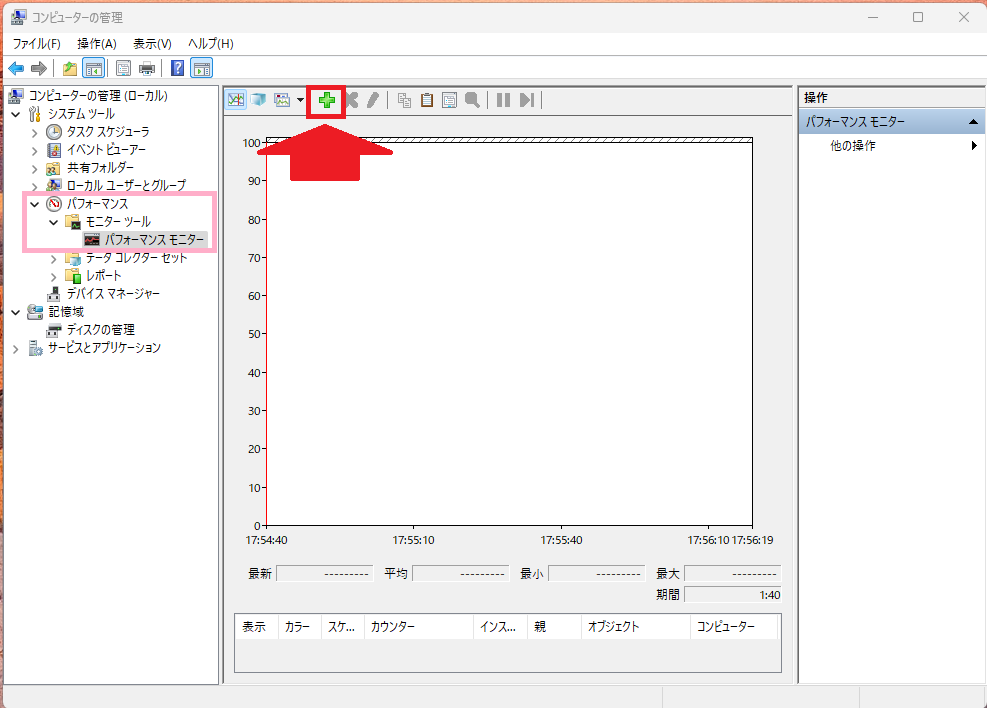
Task: Freeze the display with the pause icon
Action: click(503, 100)
